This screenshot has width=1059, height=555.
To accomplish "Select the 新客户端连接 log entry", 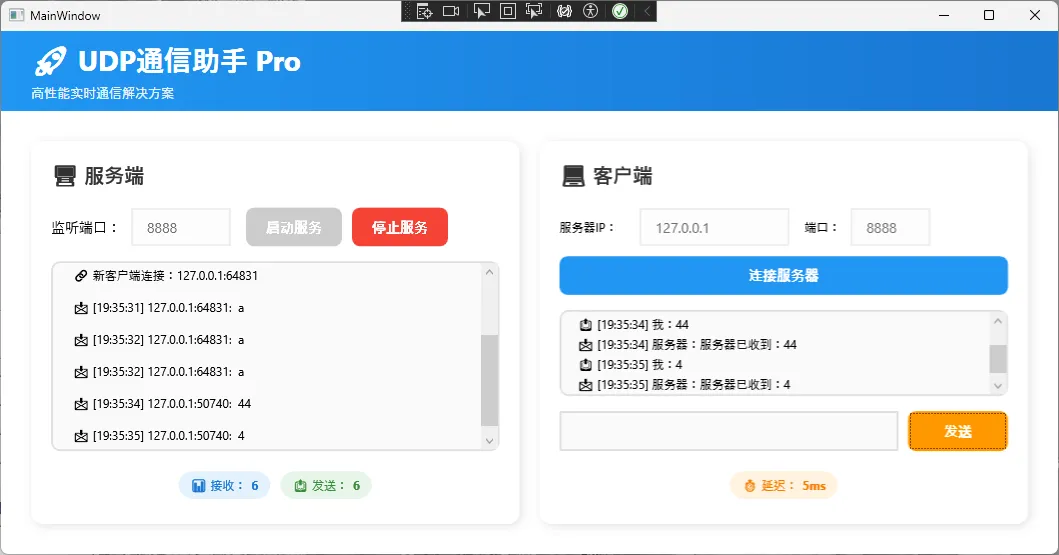I will click(168, 275).
